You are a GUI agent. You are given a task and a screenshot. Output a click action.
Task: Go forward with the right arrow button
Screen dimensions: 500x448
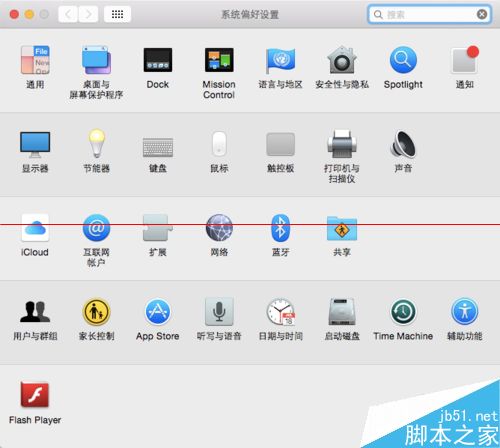click(x=88, y=14)
